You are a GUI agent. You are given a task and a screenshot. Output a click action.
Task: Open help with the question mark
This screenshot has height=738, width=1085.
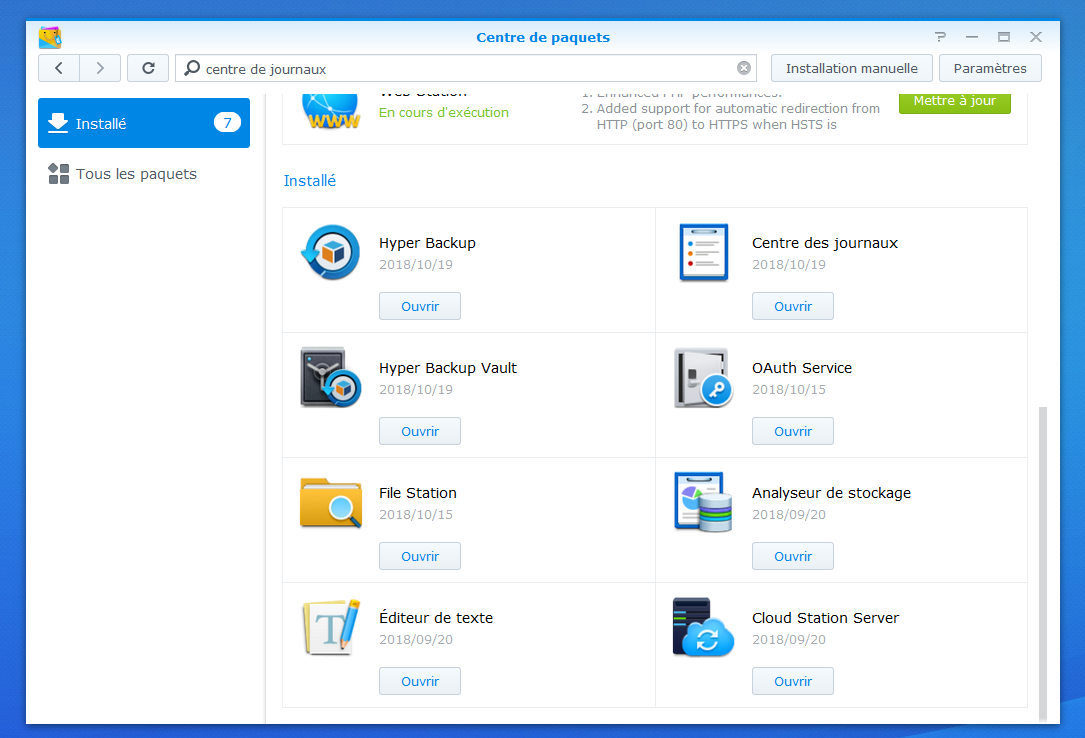[x=940, y=37]
